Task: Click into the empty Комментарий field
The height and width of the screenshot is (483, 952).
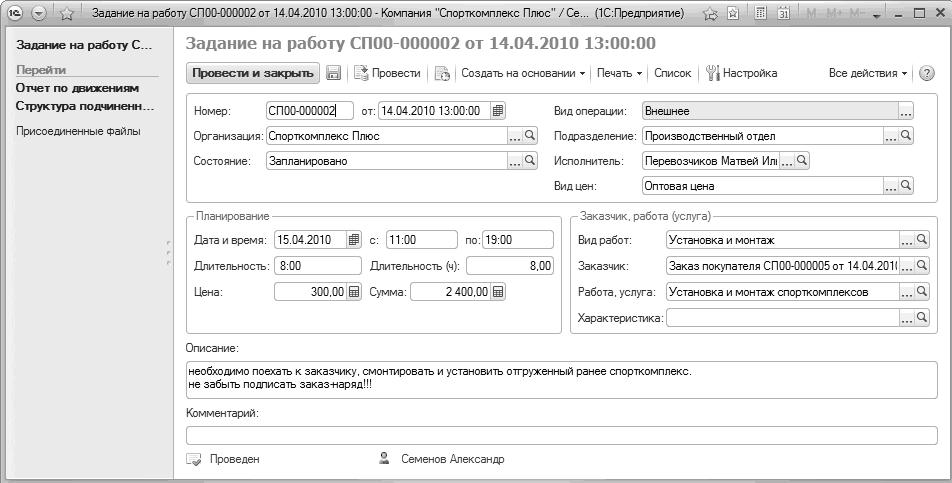Action: click(562, 436)
